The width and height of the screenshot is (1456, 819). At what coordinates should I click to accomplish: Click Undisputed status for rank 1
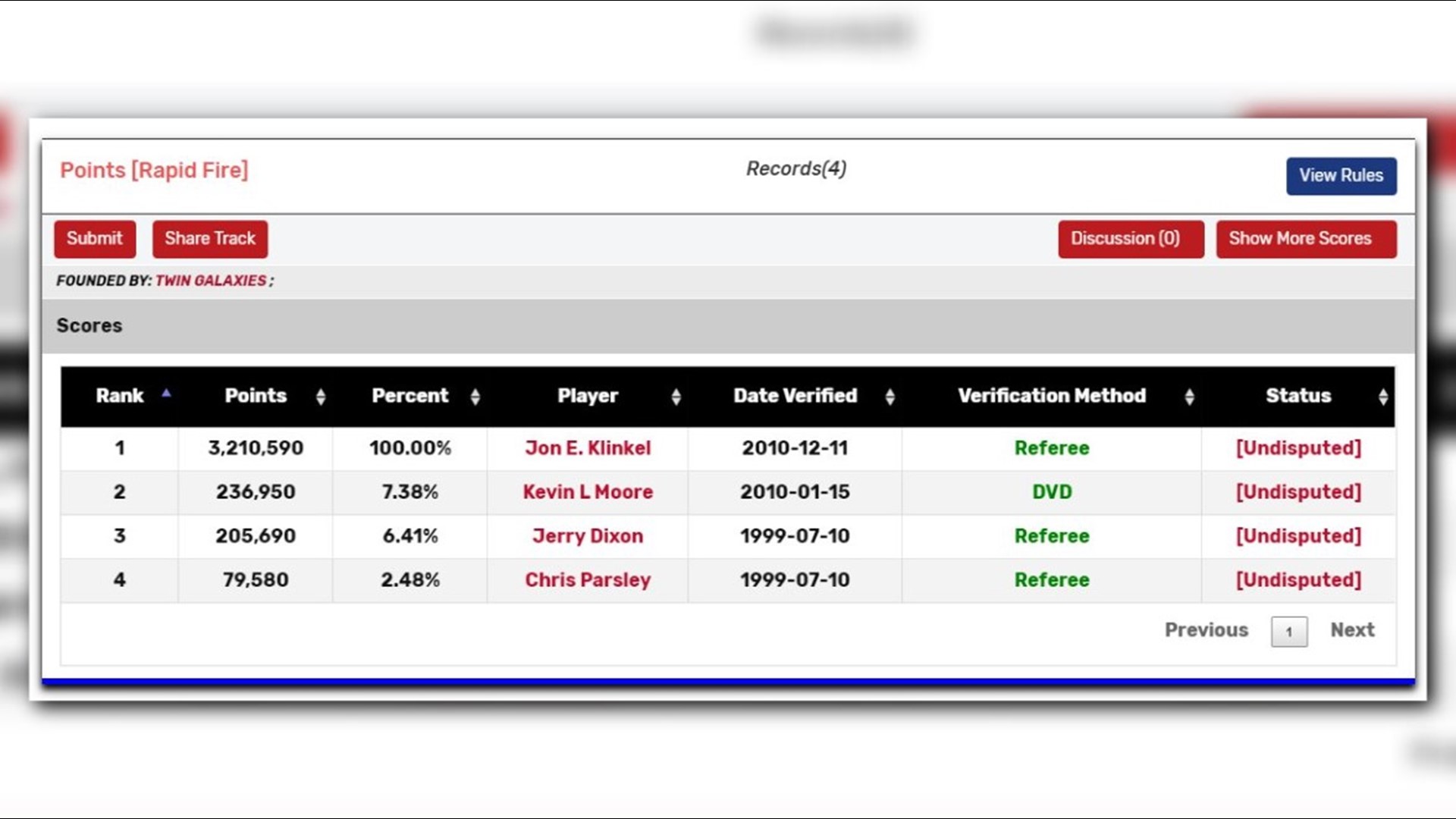tap(1298, 448)
